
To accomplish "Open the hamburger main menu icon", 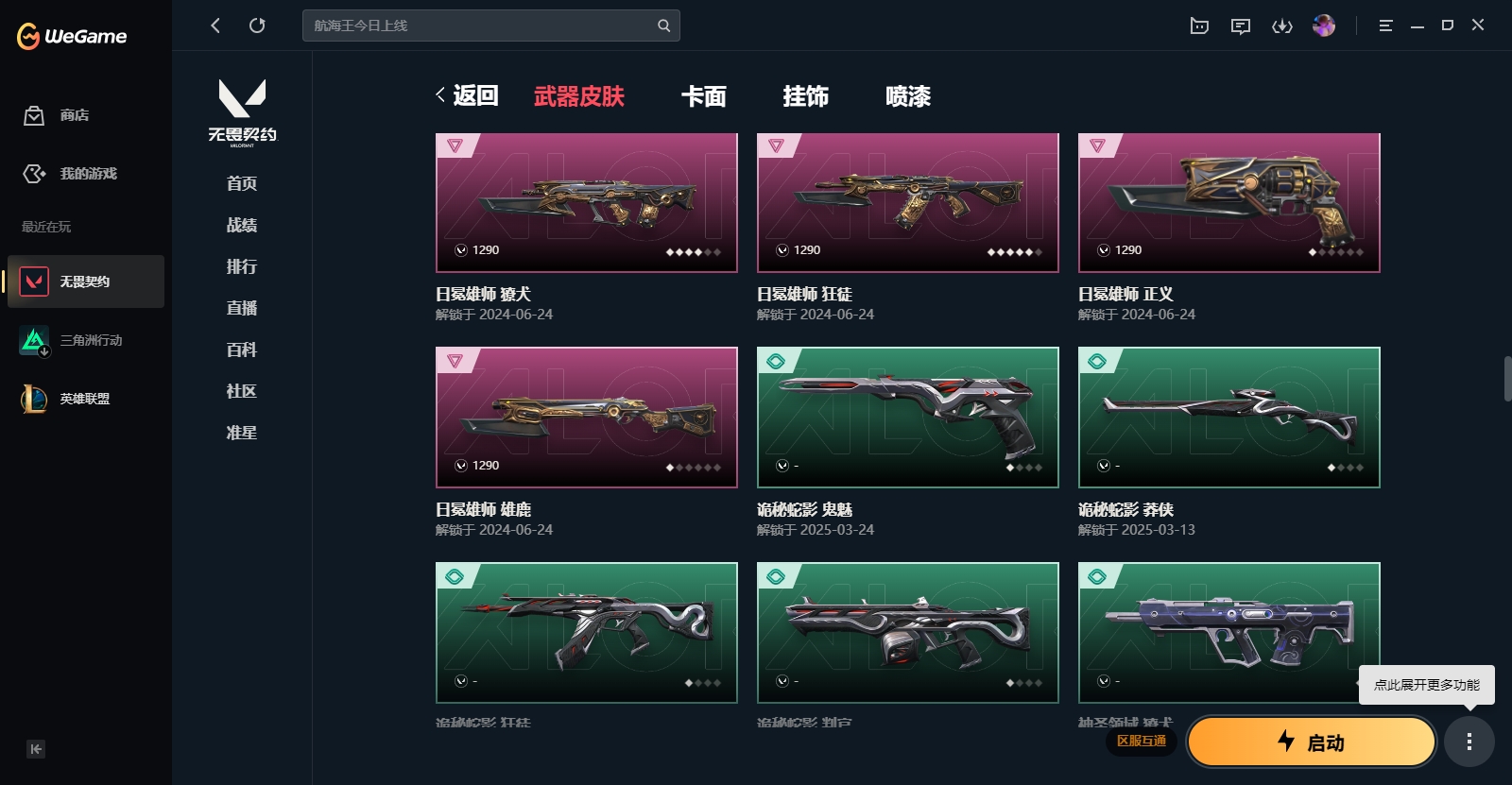I will click(x=1385, y=26).
